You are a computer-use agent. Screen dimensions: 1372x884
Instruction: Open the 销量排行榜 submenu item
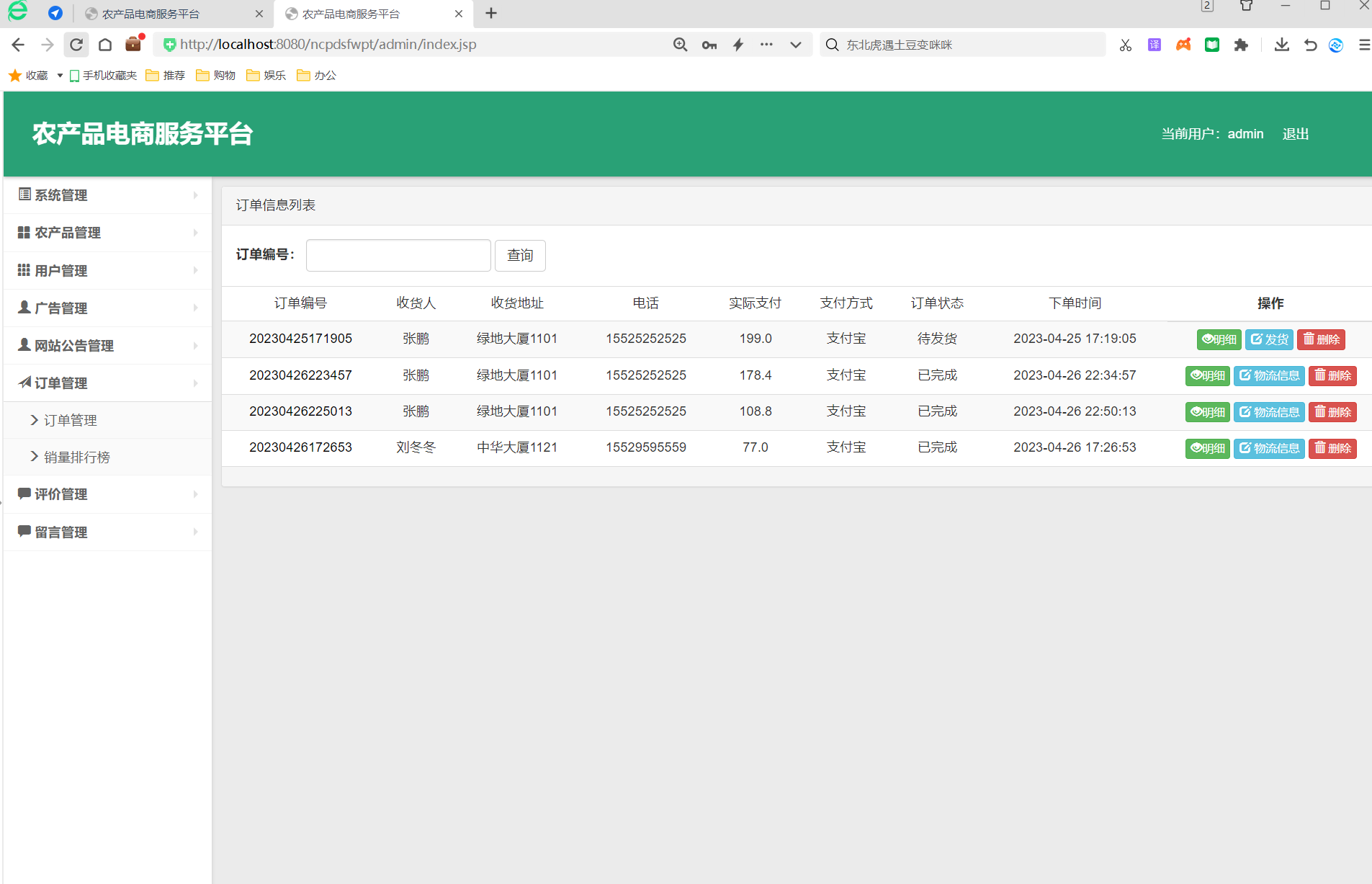[x=76, y=457]
